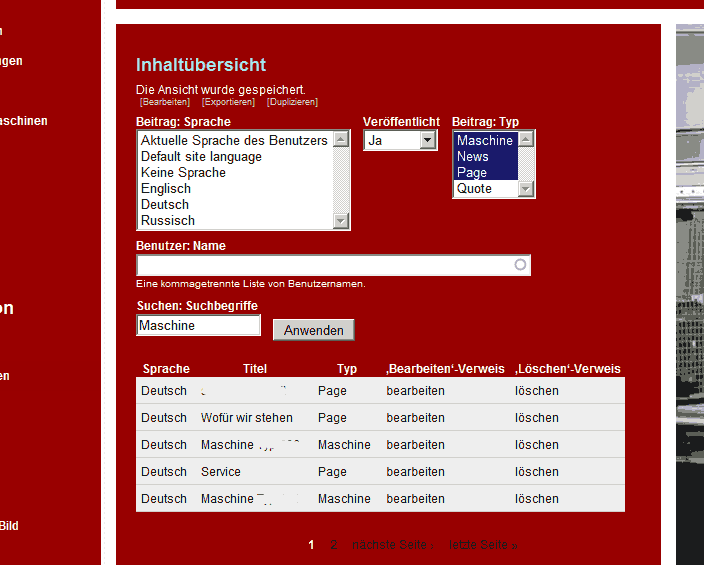Click scroll-up arrow in Sprache listbox
The image size is (704, 565).
341,140
